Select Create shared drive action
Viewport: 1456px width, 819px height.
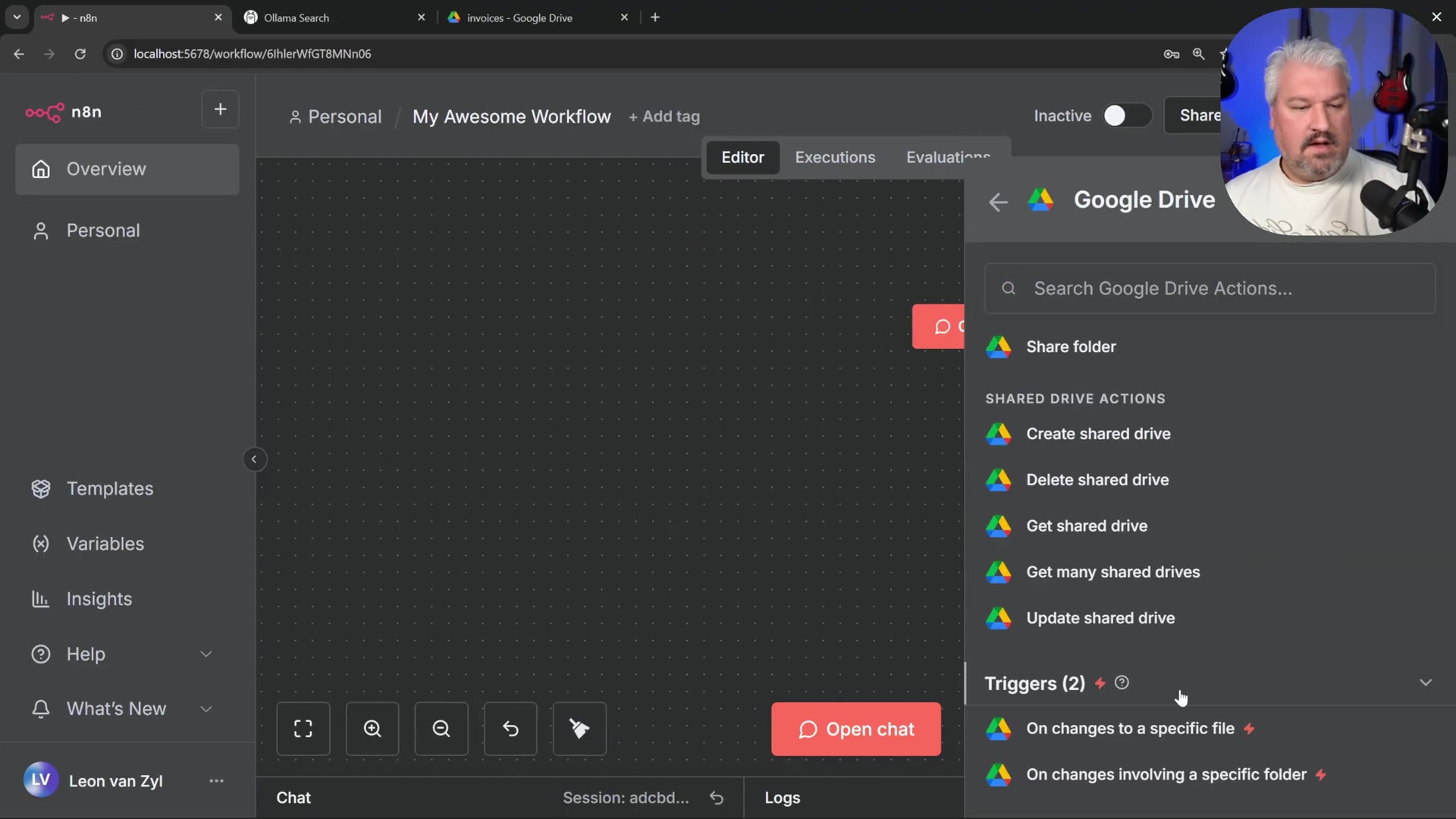(x=1098, y=434)
